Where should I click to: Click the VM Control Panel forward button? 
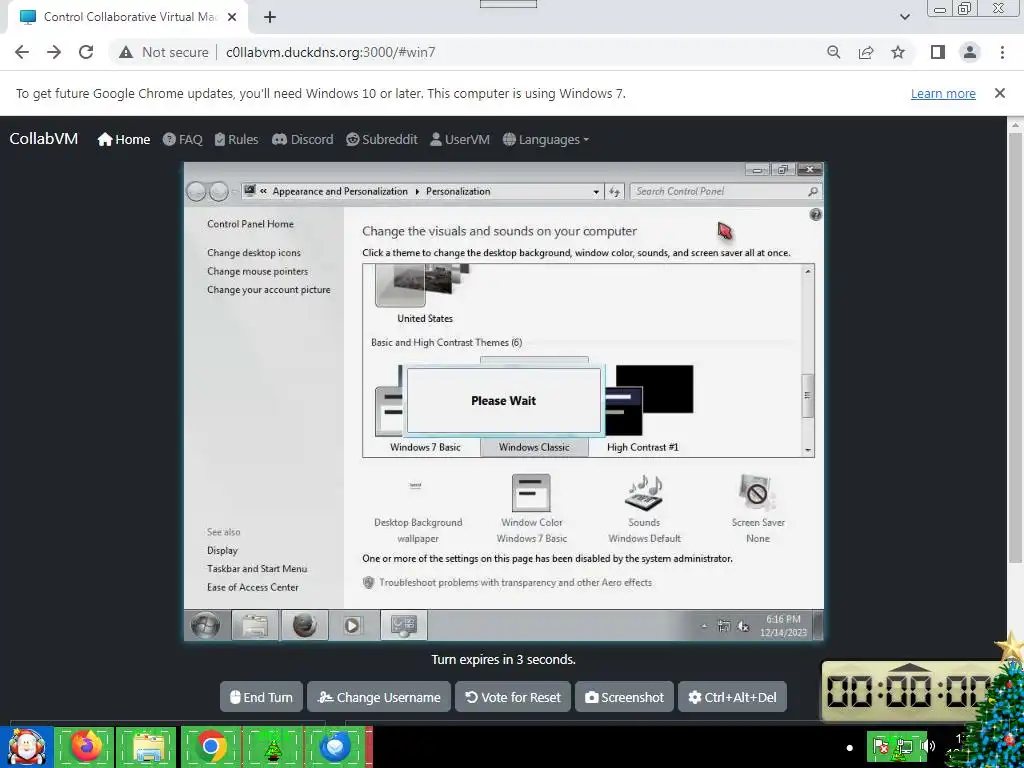point(219,191)
